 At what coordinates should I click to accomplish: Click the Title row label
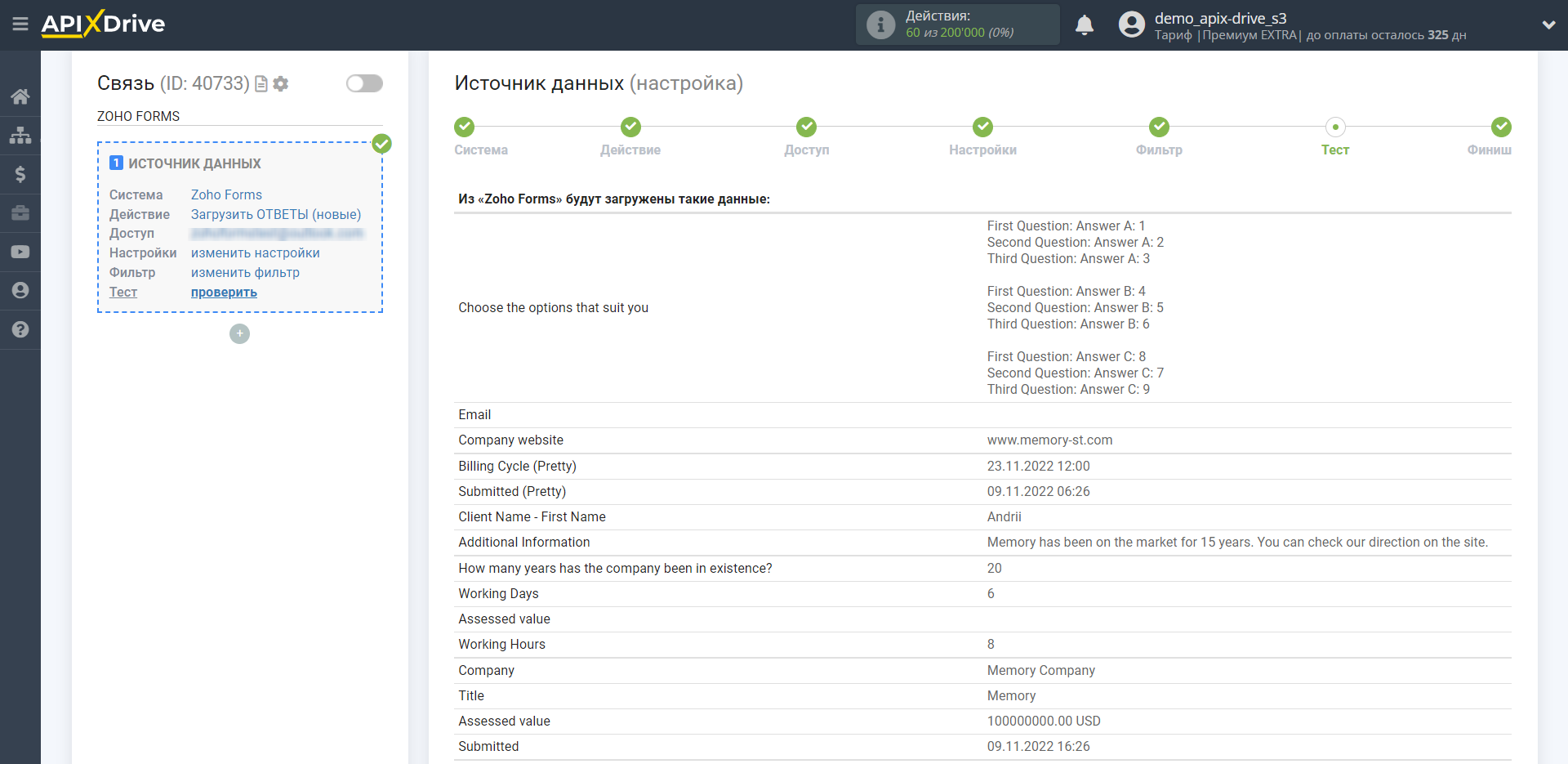point(471,695)
